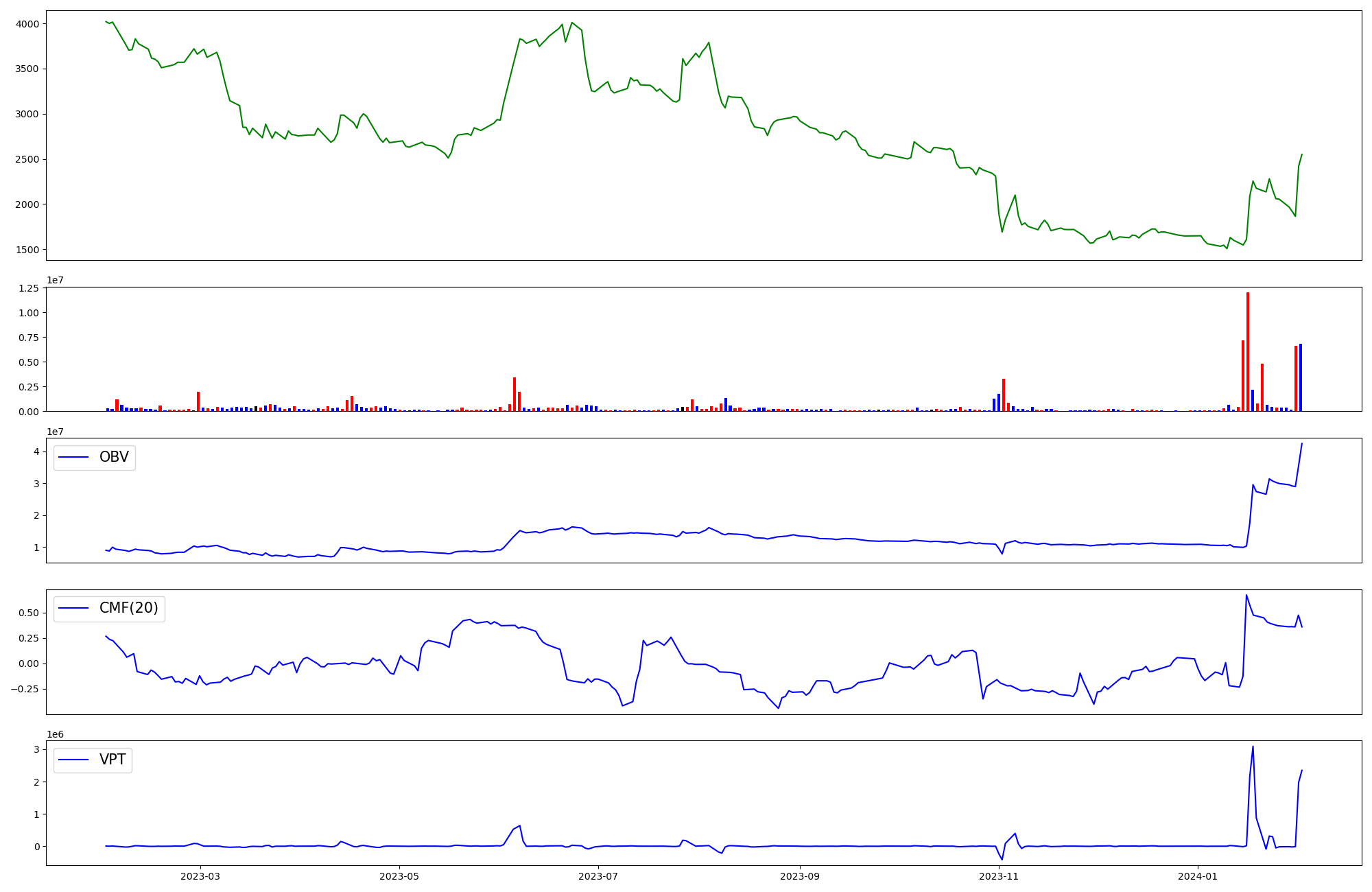
Task: Click the 0.50 label on CMF axis
Action: click(x=29, y=613)
